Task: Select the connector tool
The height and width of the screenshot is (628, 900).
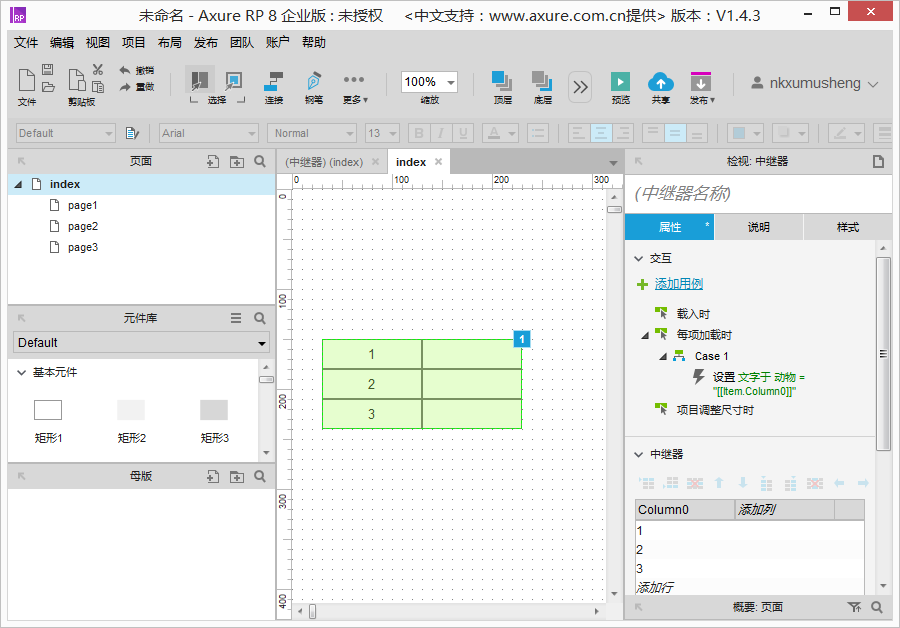Action: (x=274, y=81)
